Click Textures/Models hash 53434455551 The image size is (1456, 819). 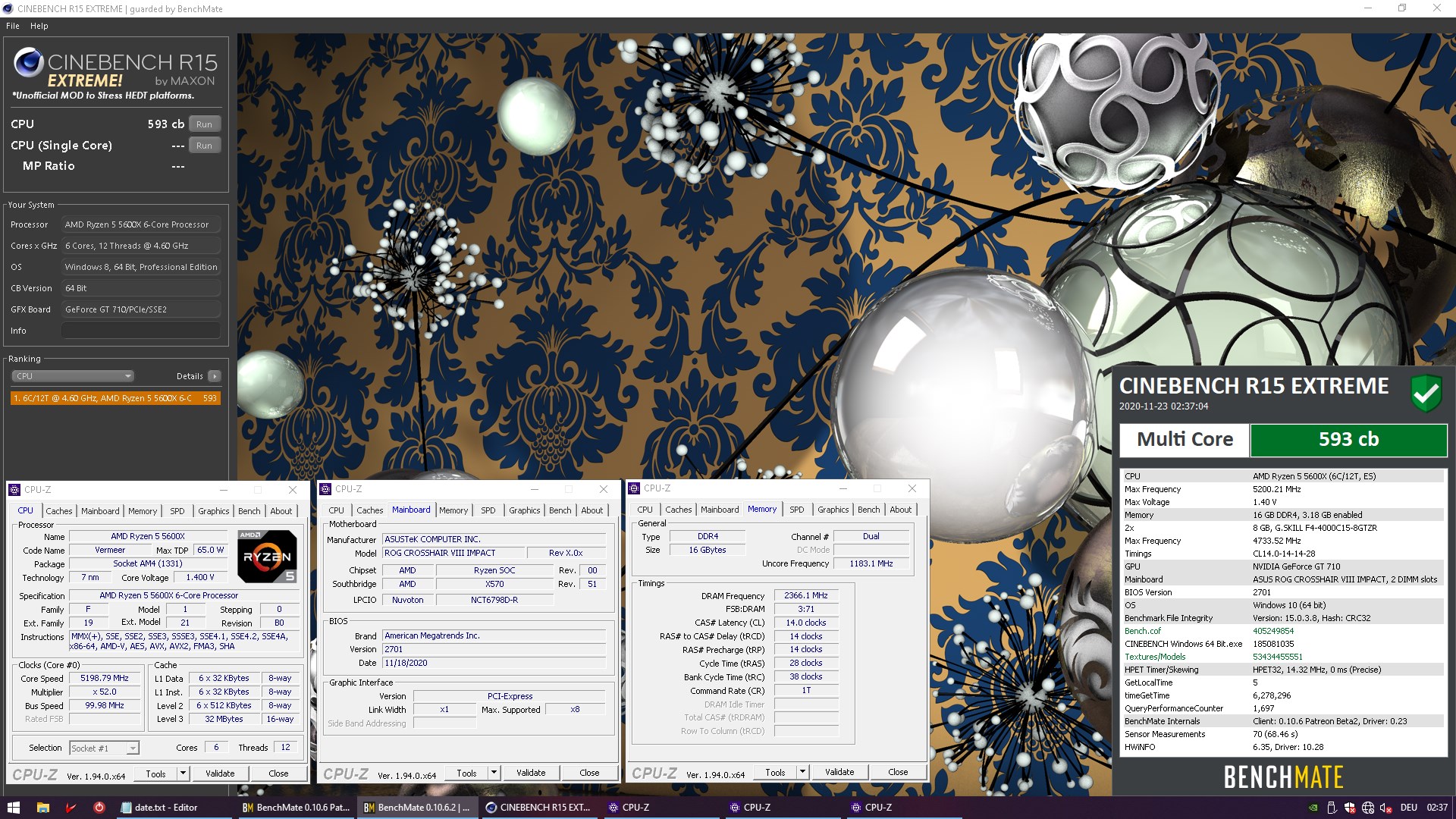click(1278, 657)
